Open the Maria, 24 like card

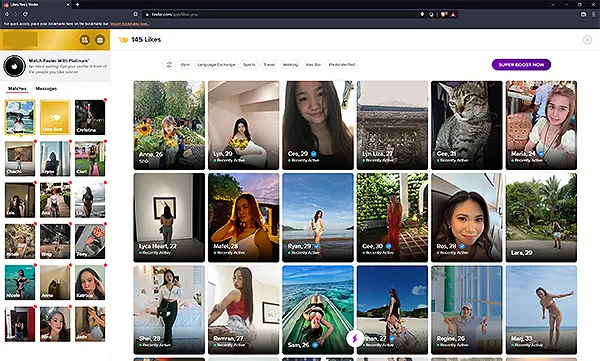coord(541,125)
